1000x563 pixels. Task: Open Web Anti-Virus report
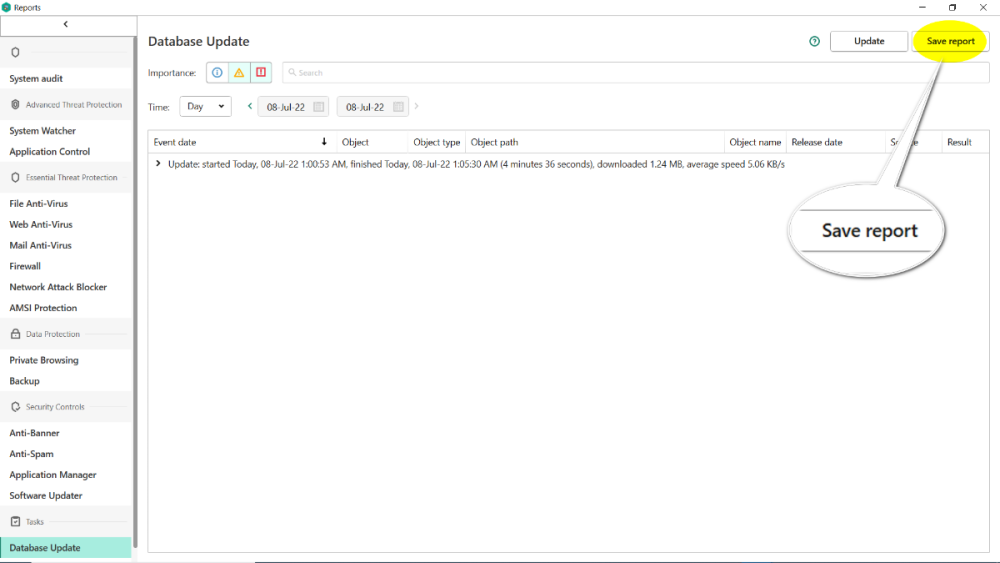[x=66, y=224]
